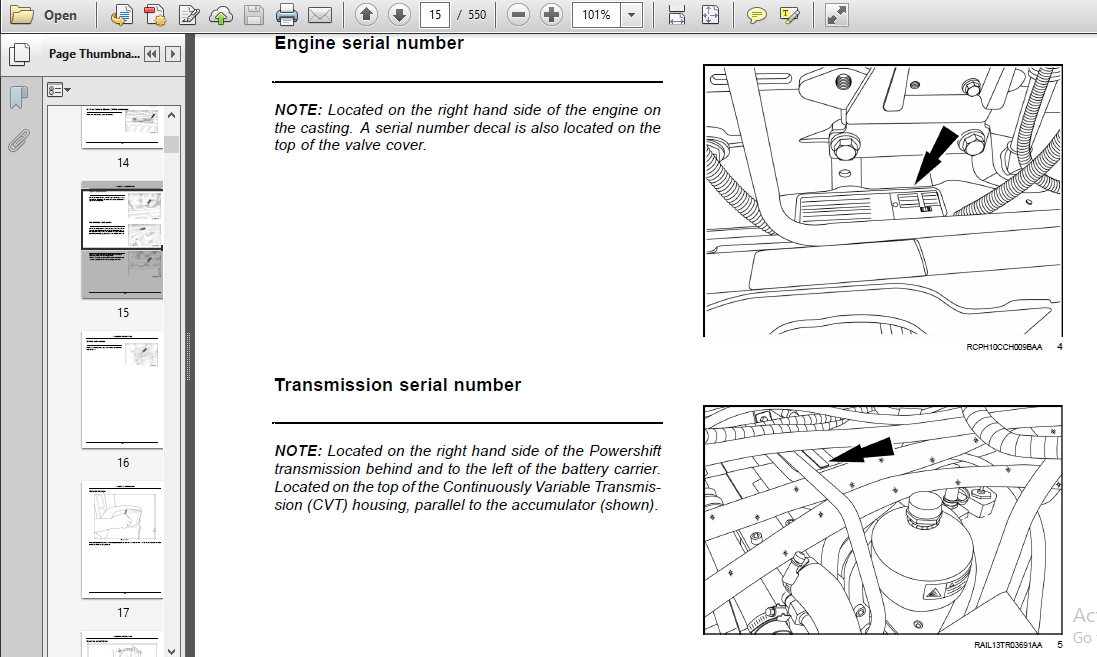Screen dimensions: 1097x657
Task: Click the page number field showing 15
Action: coord(434,15)
